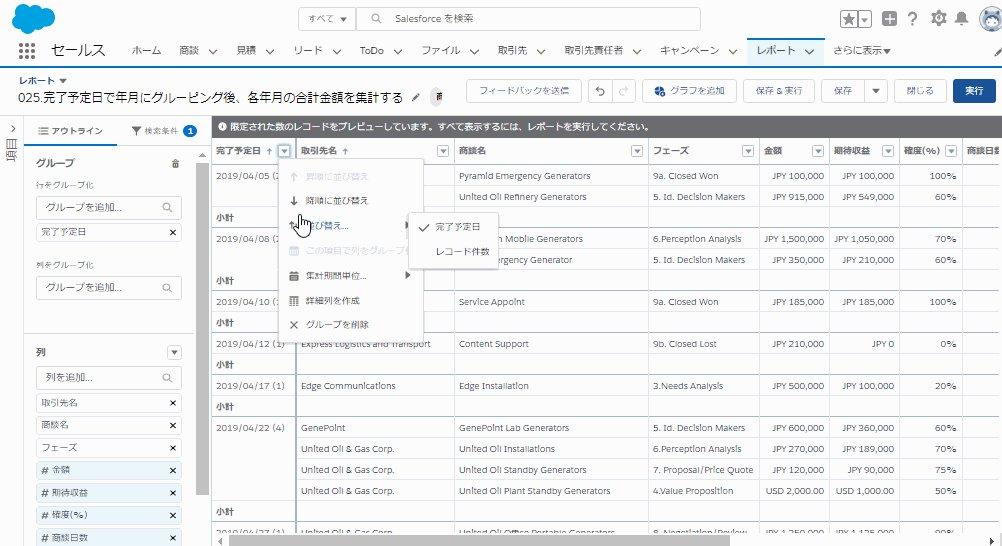Click the 保存 button
Screen dimensions: 1002x546
tap(843, 91)
